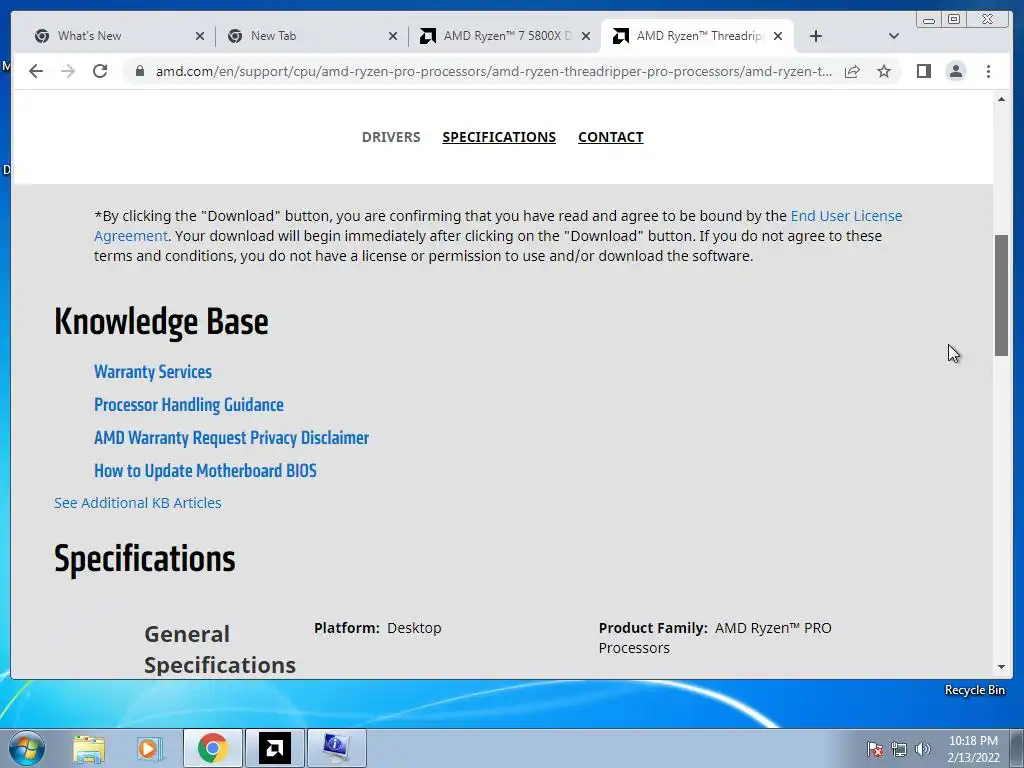Click the General Specifications subheading
1024x768 pixels.
[220, 649]
